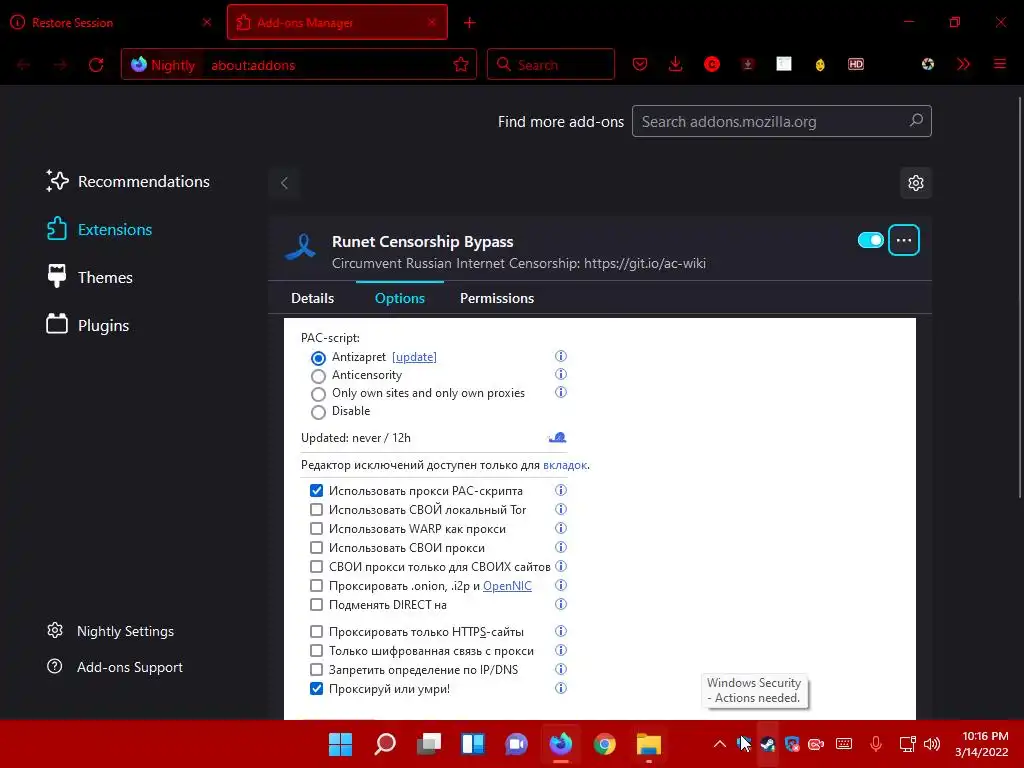
Task: Open Runet Censorship Bypass more options menu
Action: pyautogui.click(x=904, y=240)
